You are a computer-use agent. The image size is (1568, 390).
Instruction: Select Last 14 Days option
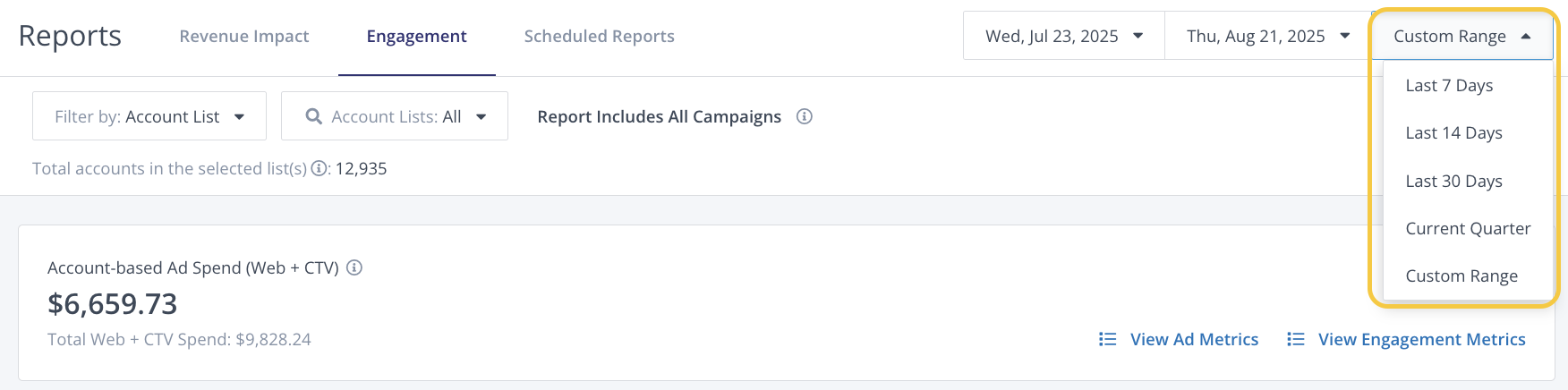(1453, 132)
